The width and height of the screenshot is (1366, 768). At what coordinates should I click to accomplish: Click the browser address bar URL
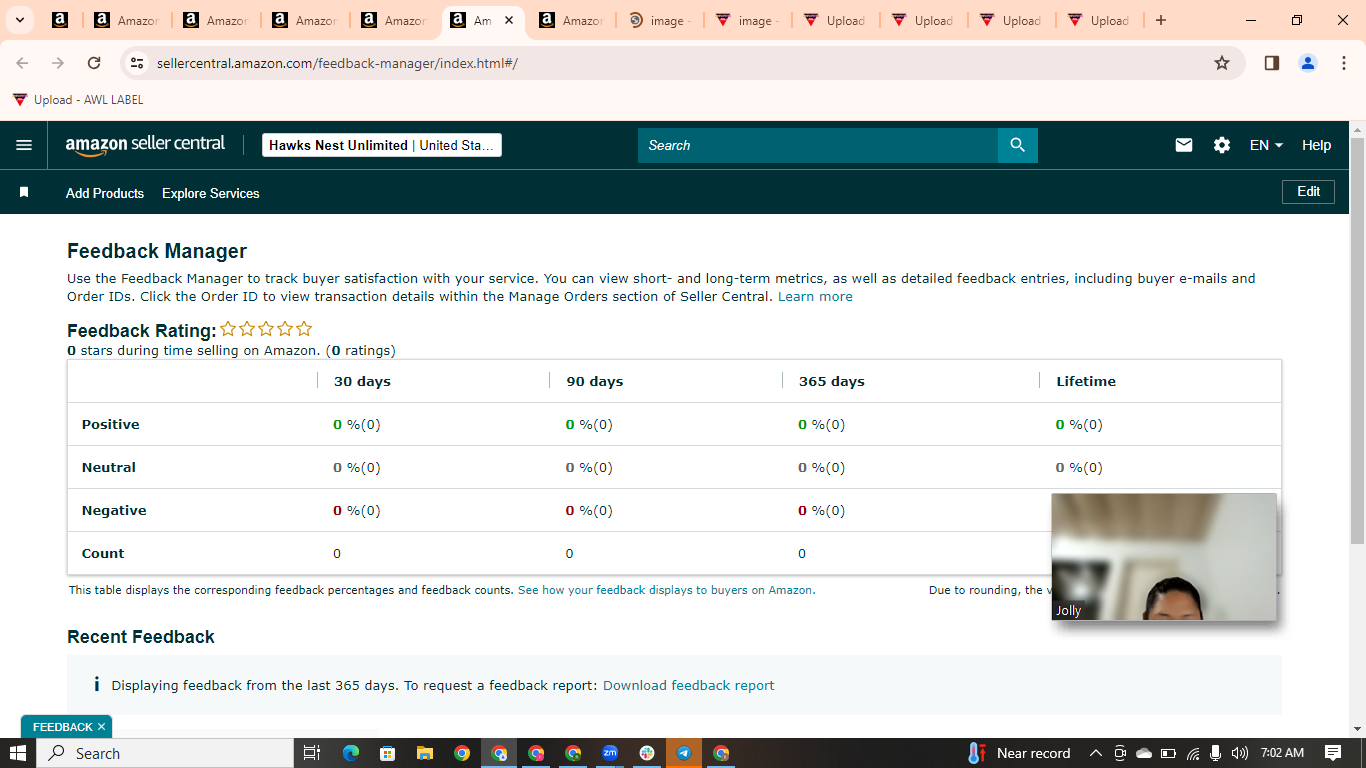(337, 63)
